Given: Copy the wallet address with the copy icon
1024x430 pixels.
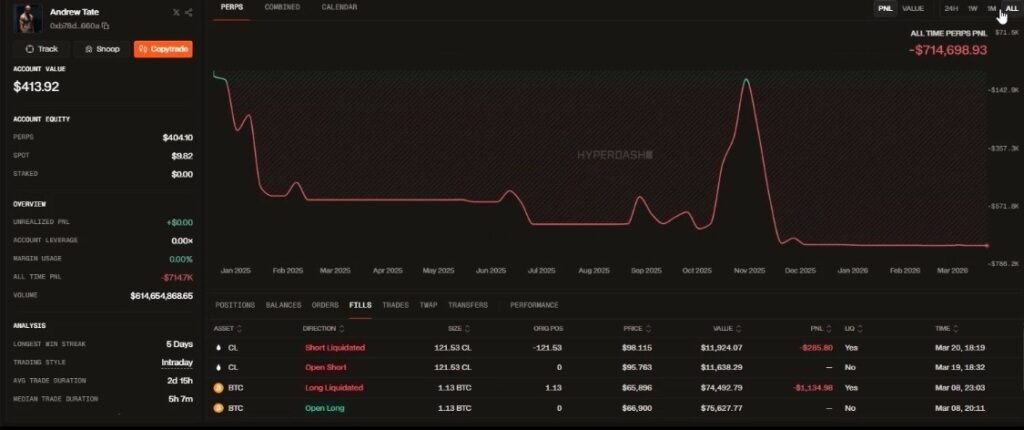Looking at the screenshot, I should [106, 25].
